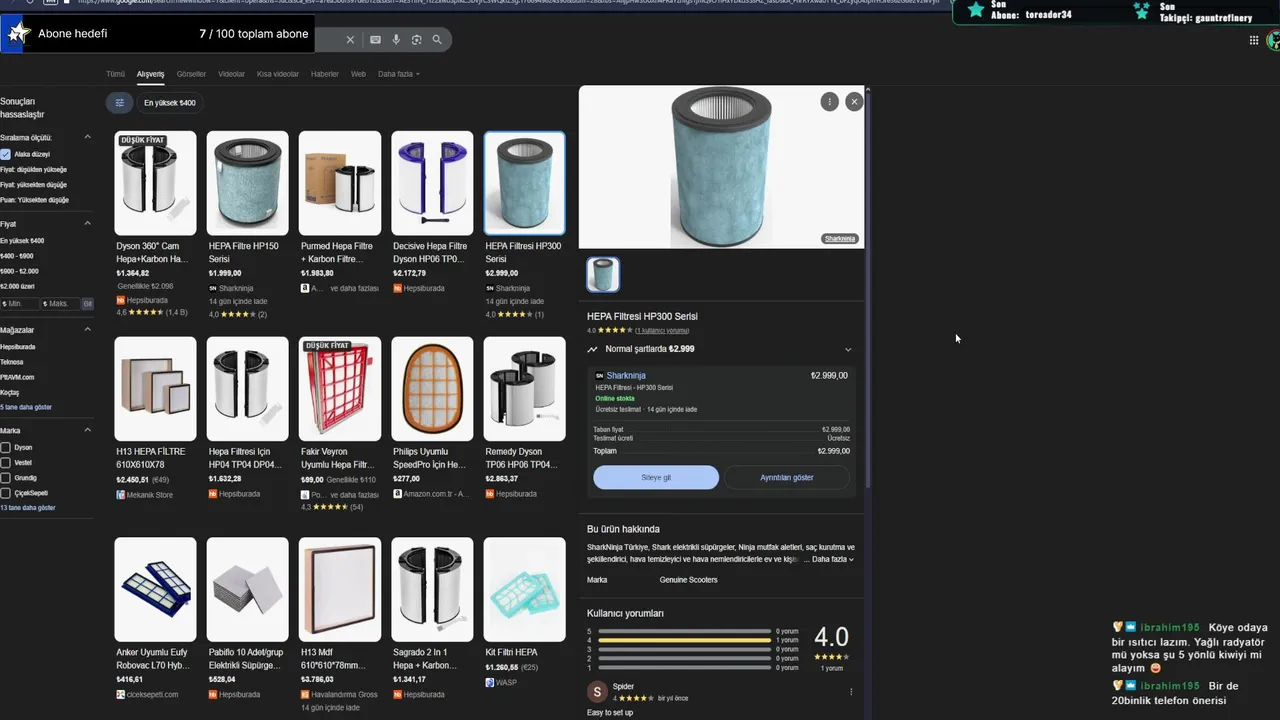Screen dimensions: 1280x720
Task: Check the ÇiçekSepeti brand filter
Action: (6, 492)
